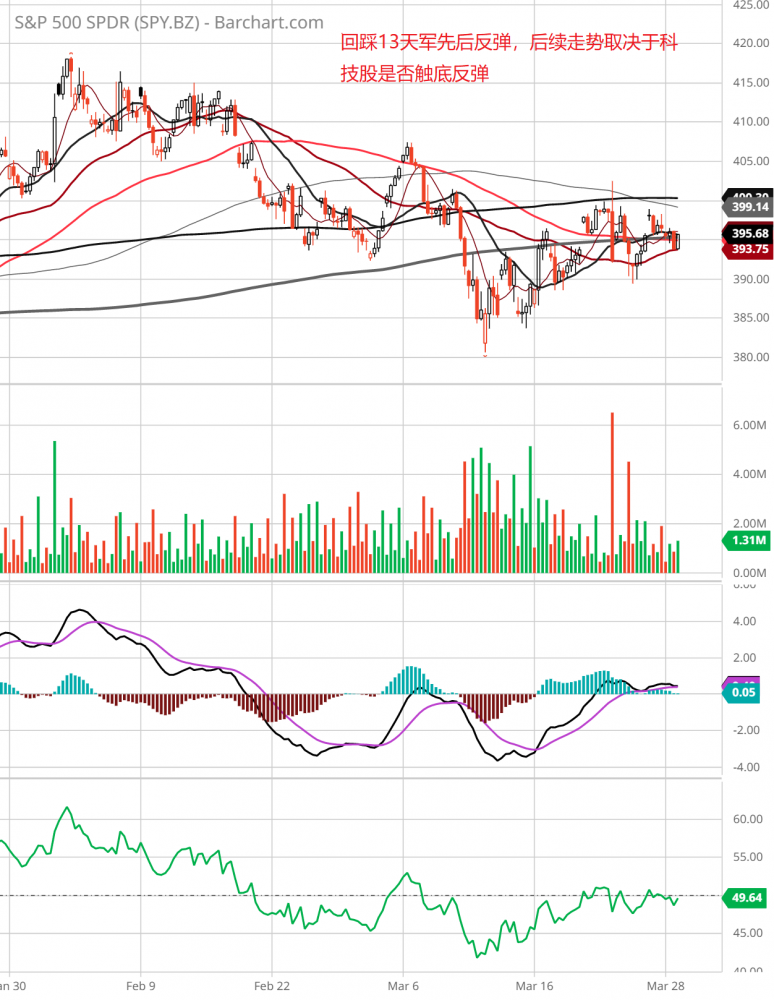Click the -4.00 MACD axis value
Viewport: 774px width, 1000px height.
(x=745, y=768)
